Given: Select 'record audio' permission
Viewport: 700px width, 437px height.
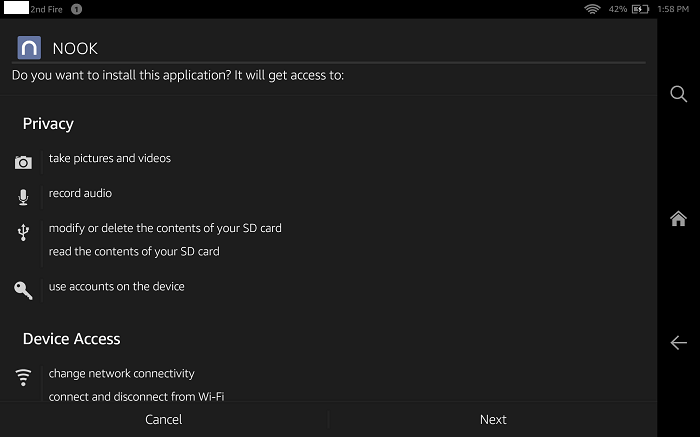Looking at the screenshot, I should click(80, 193).
